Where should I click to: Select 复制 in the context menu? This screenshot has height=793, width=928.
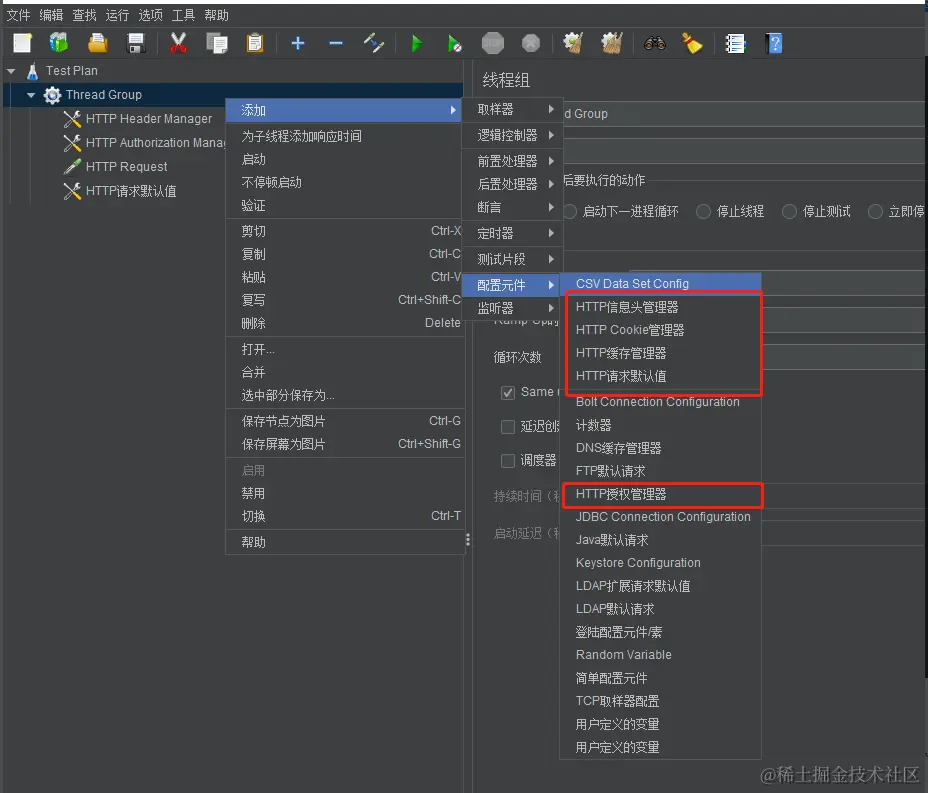pyautogui.click(x=344, y=254)
